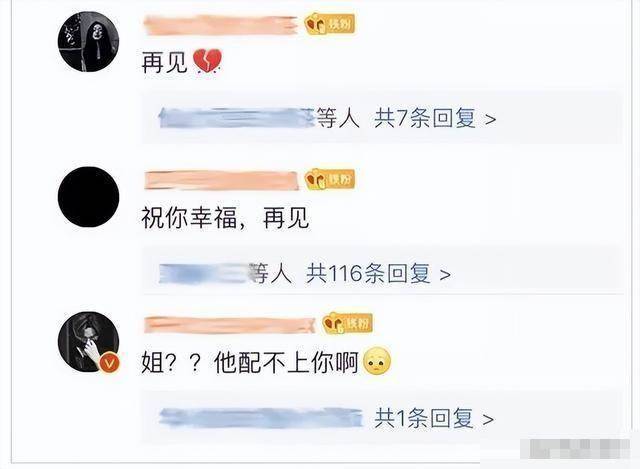Click the arrow after 共116条回复

coord(445,275)
